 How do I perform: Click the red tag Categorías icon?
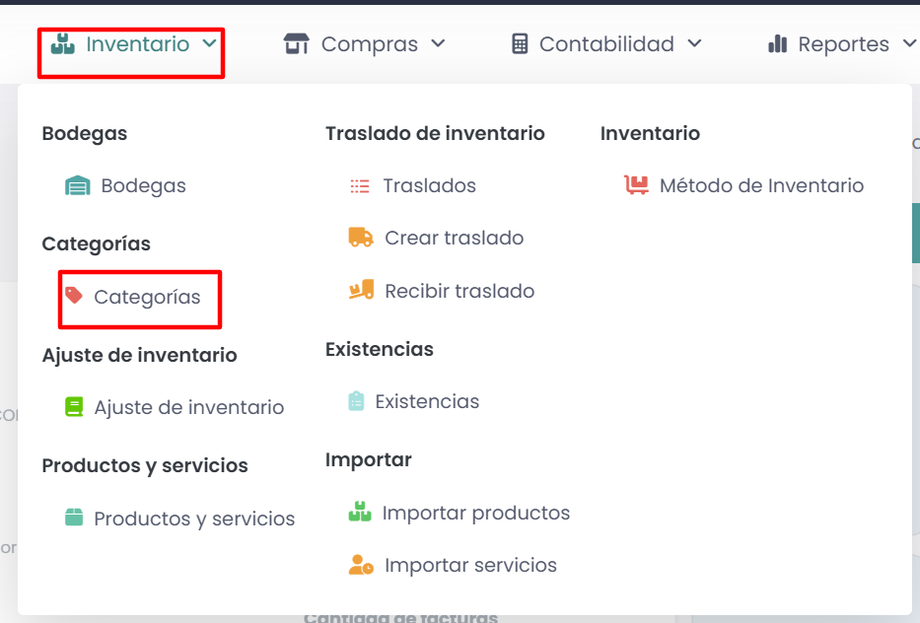click(x=73, y=296)
